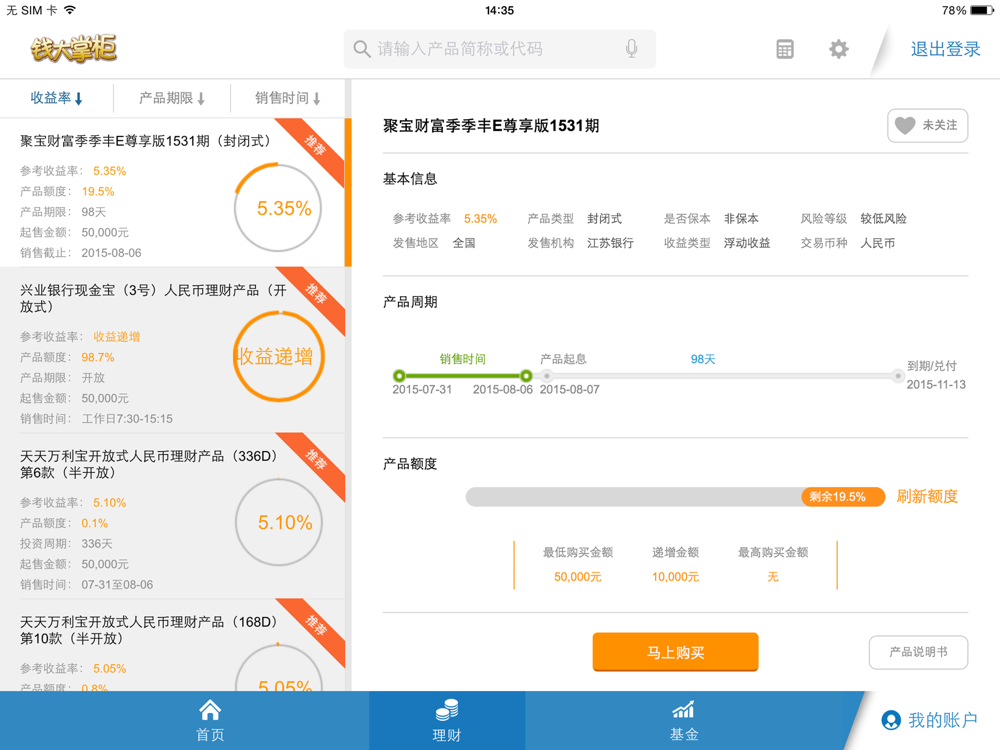Tap sale start marker 2015-07-31

[399, 376]
